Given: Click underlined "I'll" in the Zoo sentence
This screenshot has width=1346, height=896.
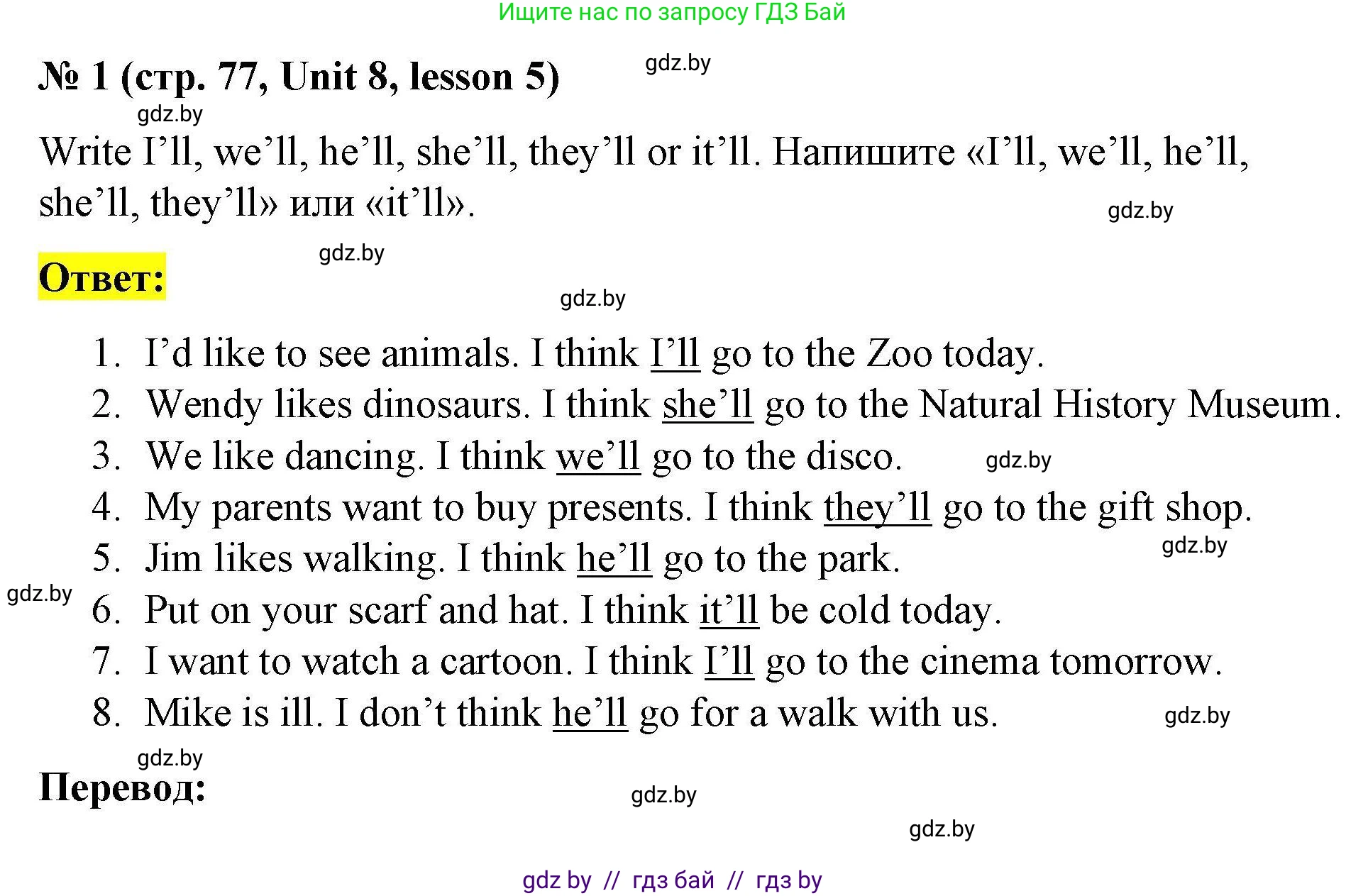Looking at the screenshot, I should coord(675,353).
